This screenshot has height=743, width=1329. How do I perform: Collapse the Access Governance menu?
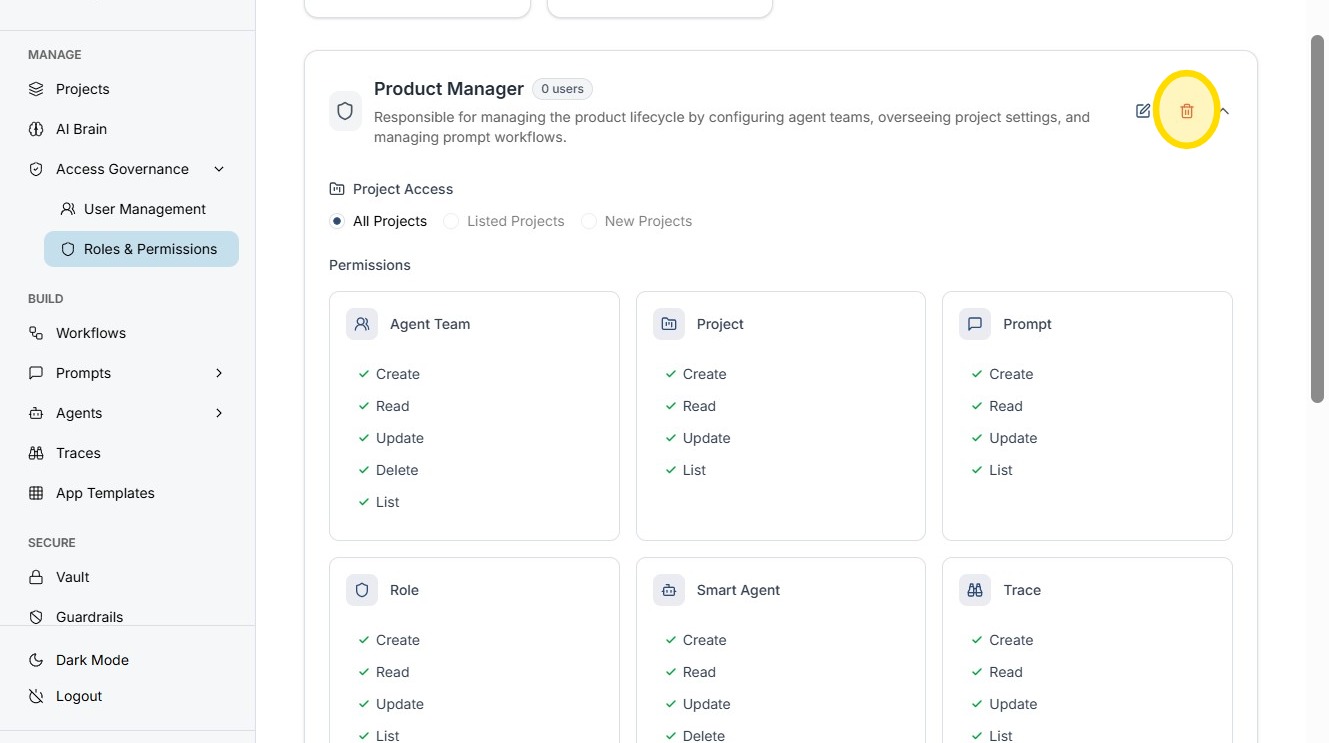[219, 169]
